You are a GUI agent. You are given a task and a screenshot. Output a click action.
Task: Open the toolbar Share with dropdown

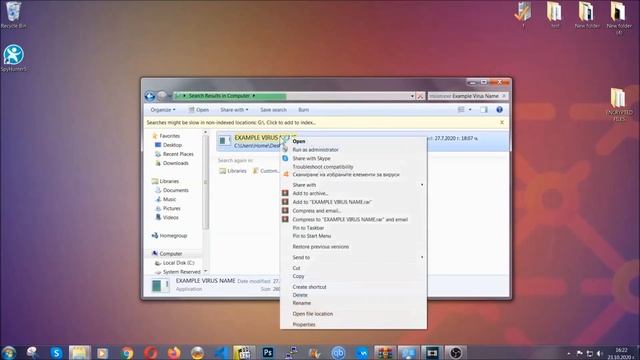point(234,110)
